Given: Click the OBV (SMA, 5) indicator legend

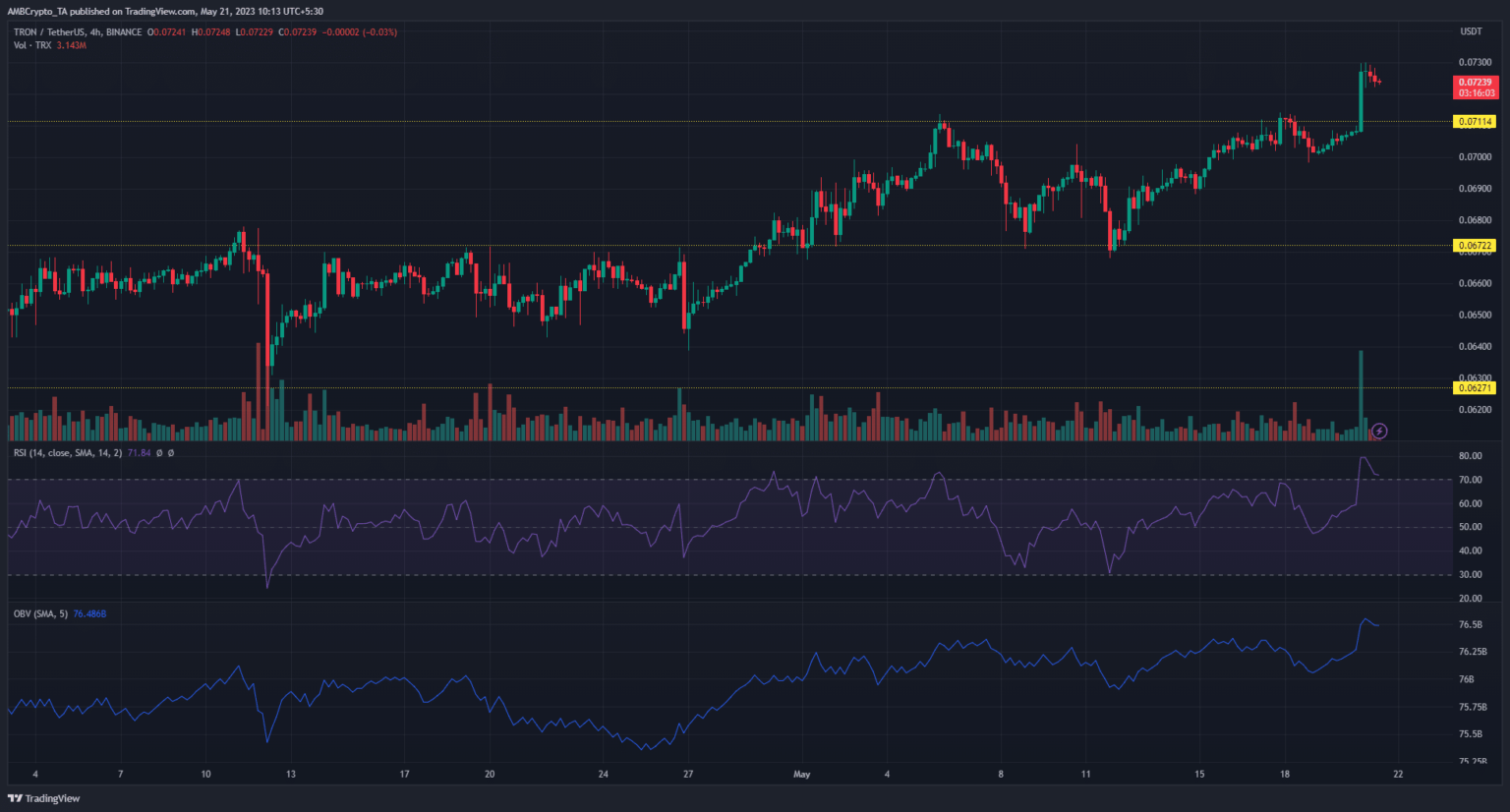Looking at the screenshot, I should pos(40,614).
